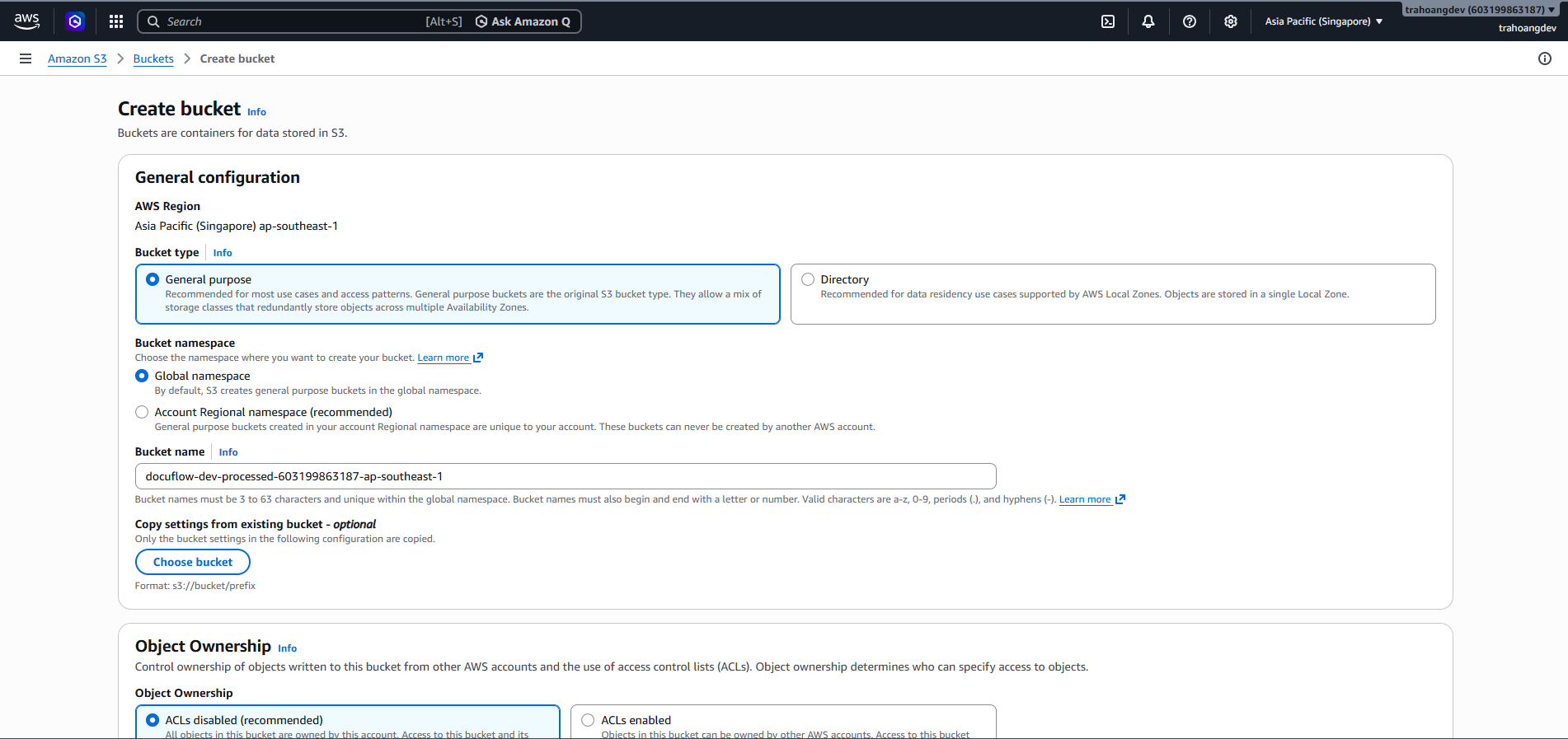Open the help question mark menu
This screenshot has width=1568, height=739.
coord(1190,21)
